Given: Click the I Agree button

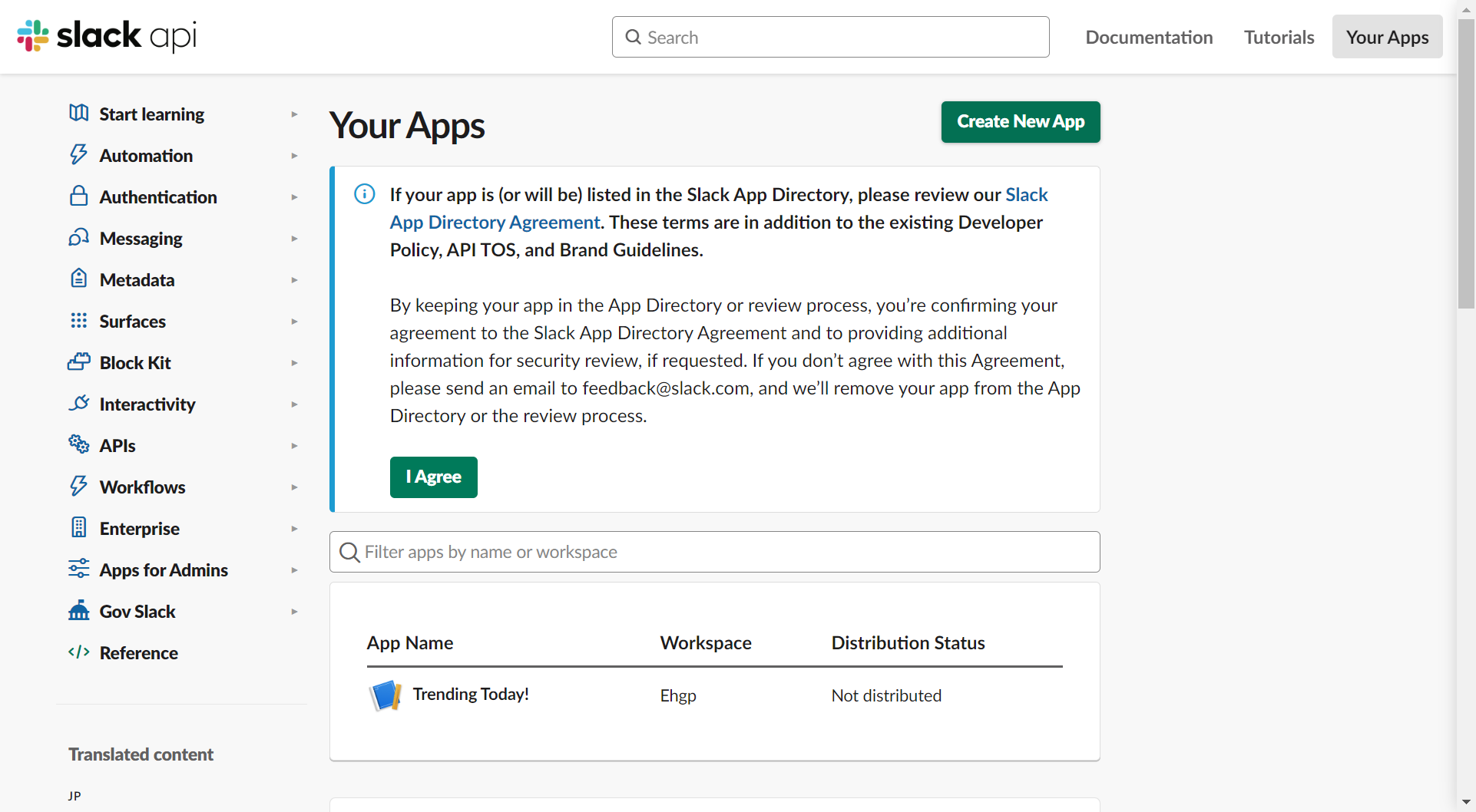Looking at the screenshot, I should [434, 477].
